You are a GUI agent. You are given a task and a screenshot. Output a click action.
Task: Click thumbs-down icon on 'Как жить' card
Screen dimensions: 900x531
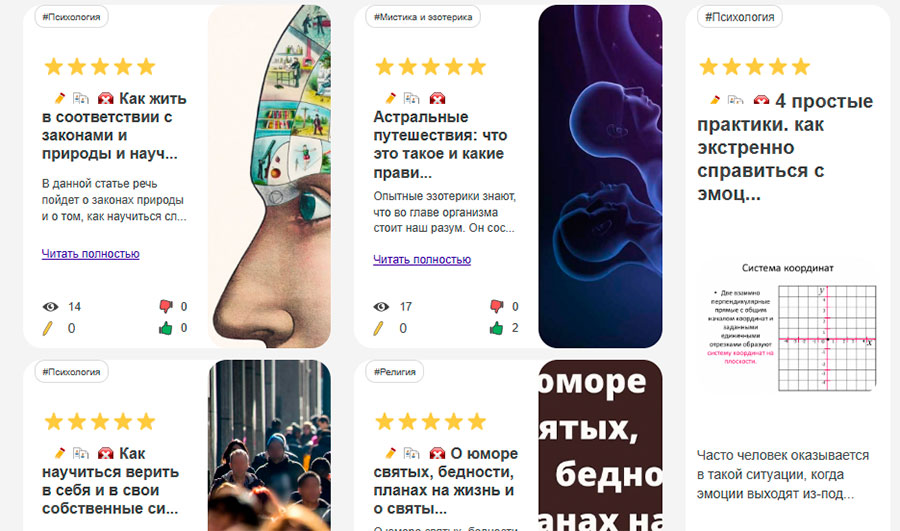click(x=166, y=306)
